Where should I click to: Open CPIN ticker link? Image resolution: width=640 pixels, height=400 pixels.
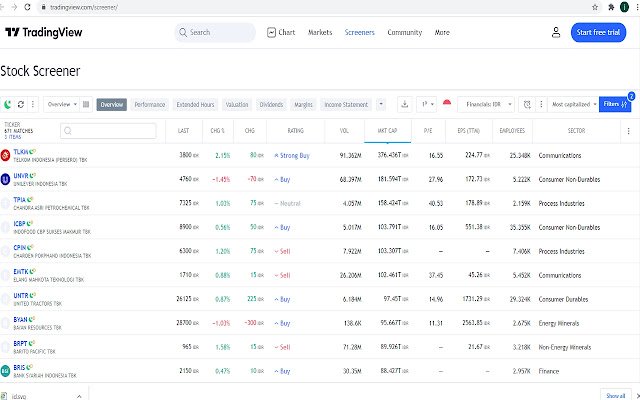pyautogui.click(x=20, y=248)
